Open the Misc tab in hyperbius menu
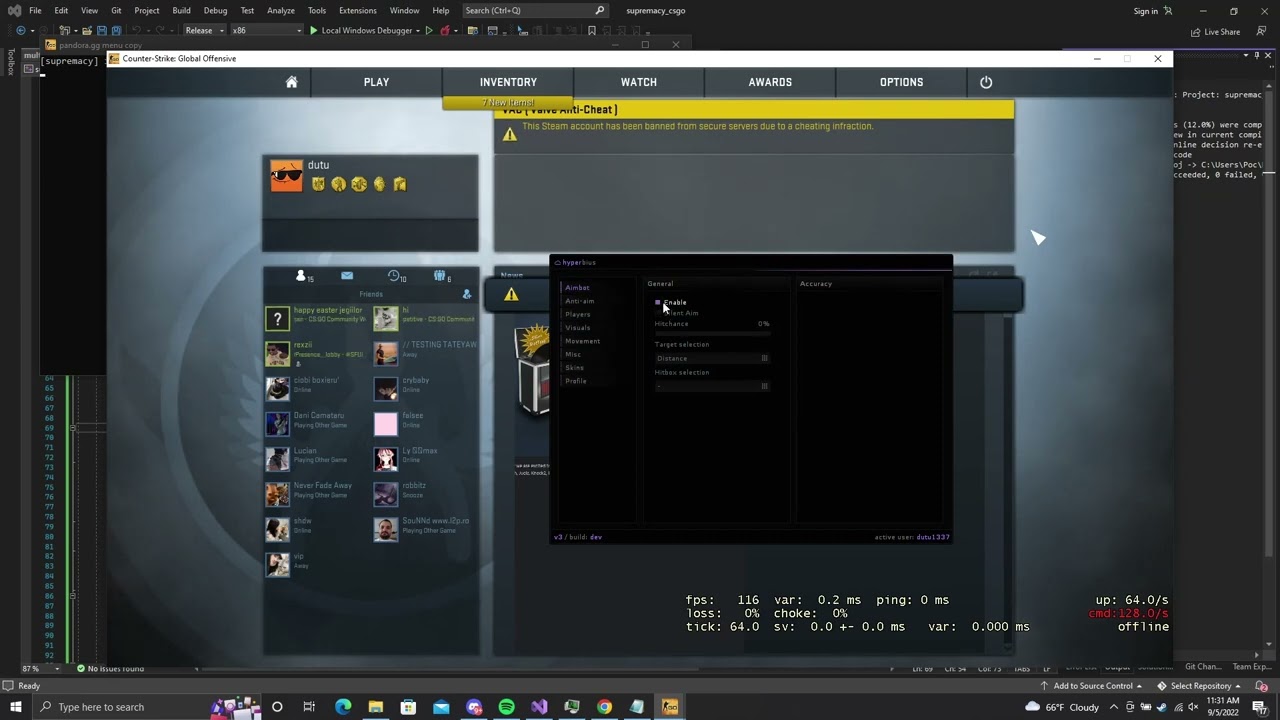1280x720 pixels. [573, 354]
